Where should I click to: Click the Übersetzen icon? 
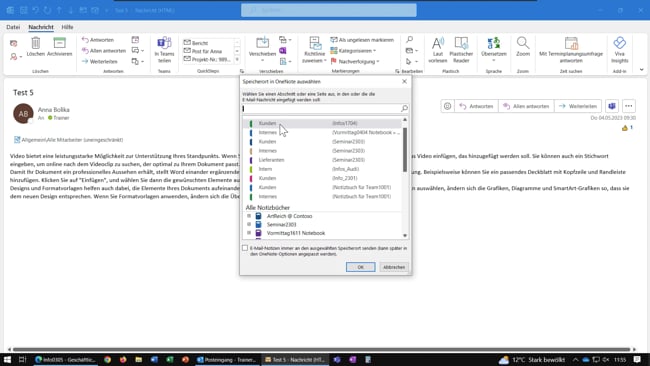coord(494,43)
